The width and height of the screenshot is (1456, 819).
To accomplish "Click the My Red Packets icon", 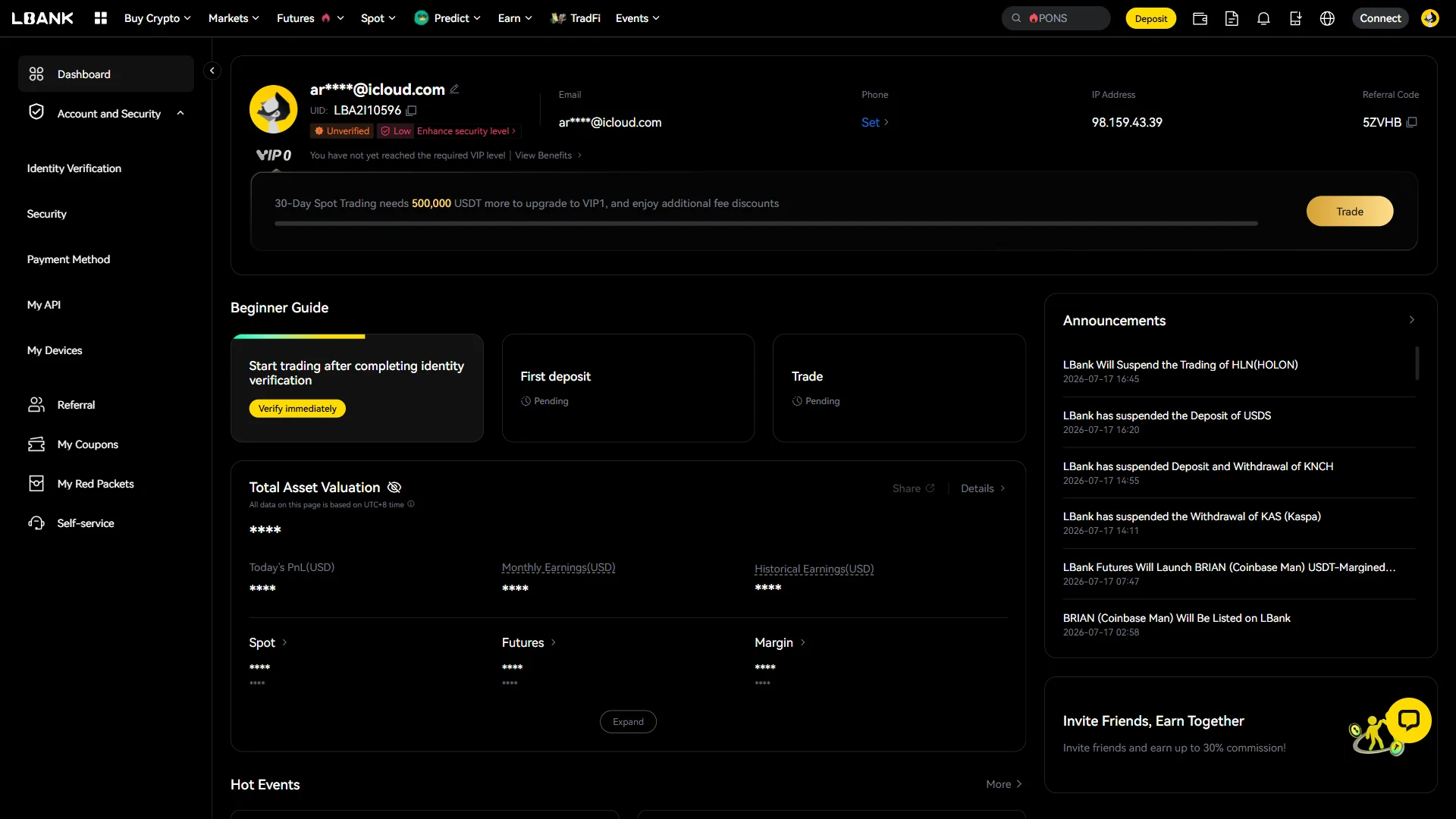I will click(36, 484).
